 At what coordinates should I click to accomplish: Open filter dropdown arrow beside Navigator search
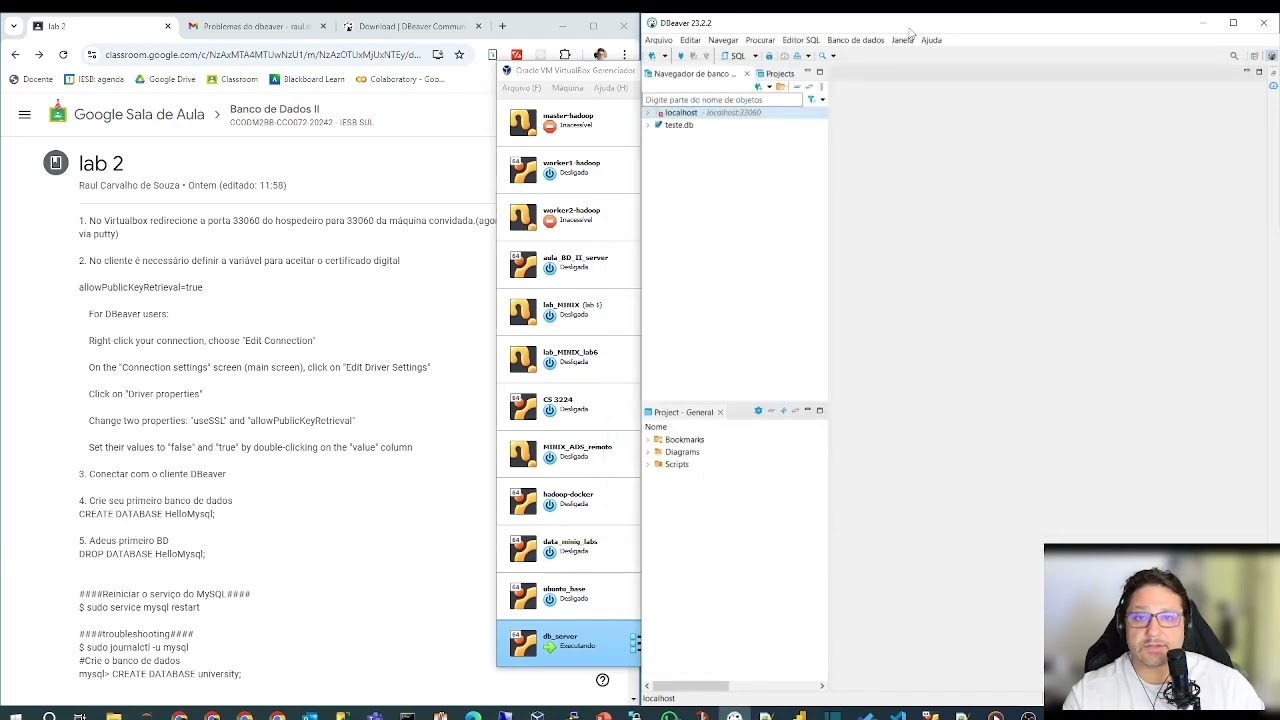[x=823, y=99]
